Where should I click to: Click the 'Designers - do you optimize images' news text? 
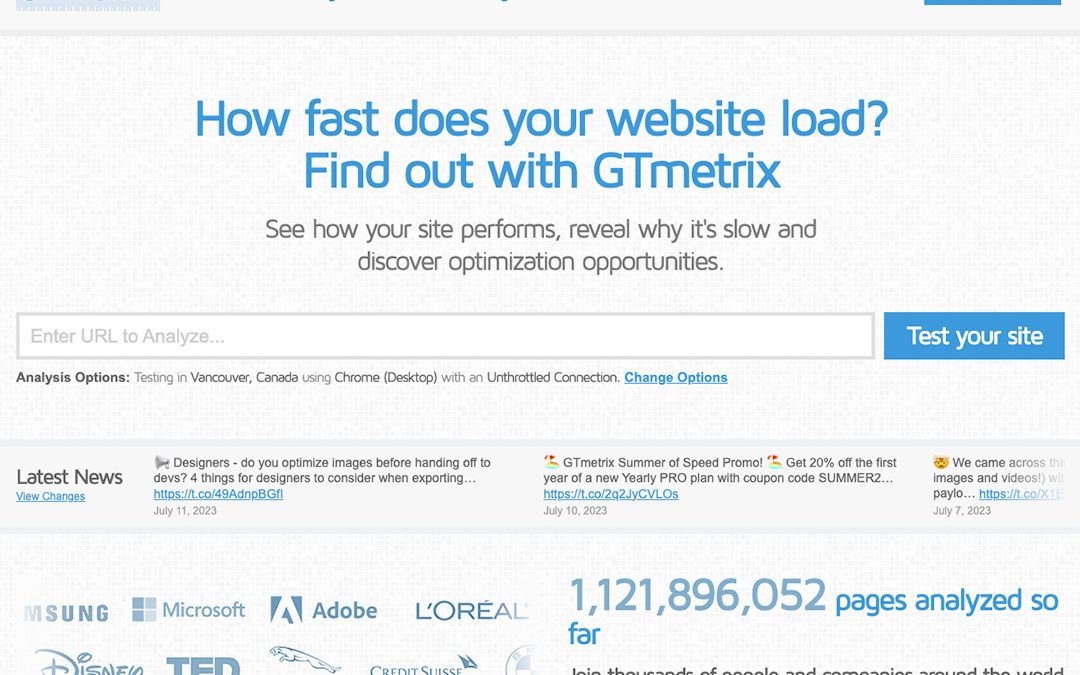click(x=322, y=470)
